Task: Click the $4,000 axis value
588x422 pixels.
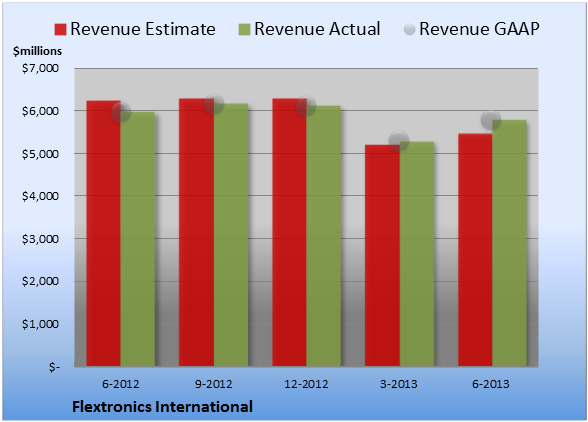Action: [40, 196]
